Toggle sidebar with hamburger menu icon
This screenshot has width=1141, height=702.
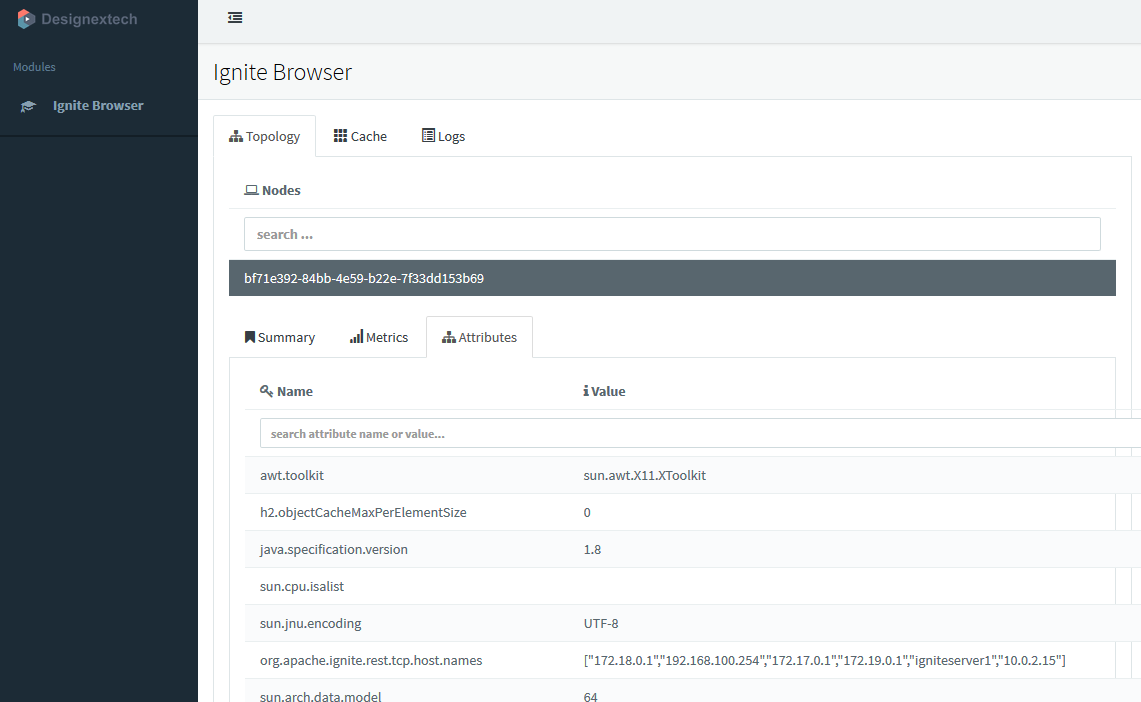tap(235, 17)
